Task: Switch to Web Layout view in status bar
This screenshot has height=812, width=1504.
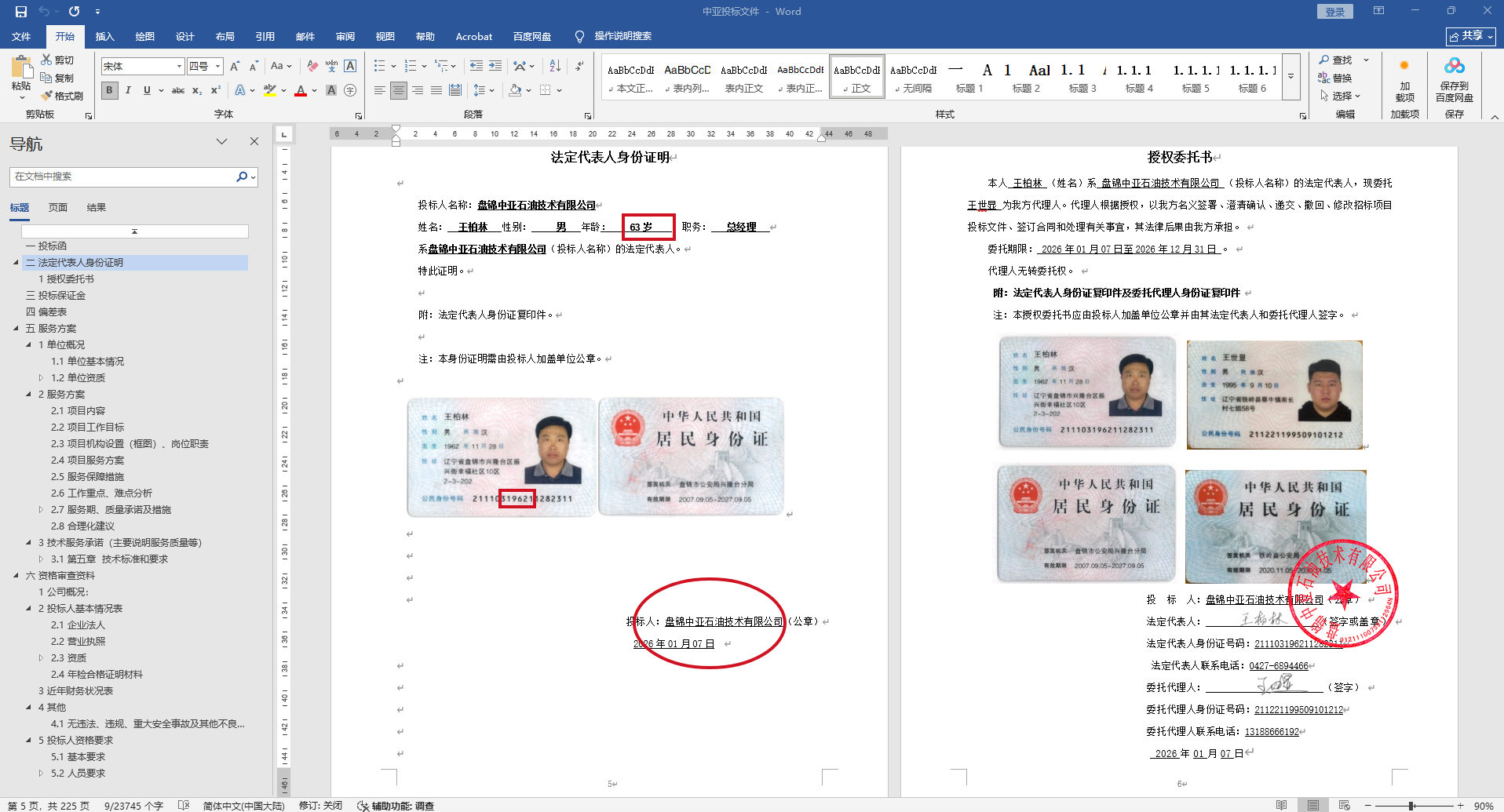Action: pos(1345,805)
